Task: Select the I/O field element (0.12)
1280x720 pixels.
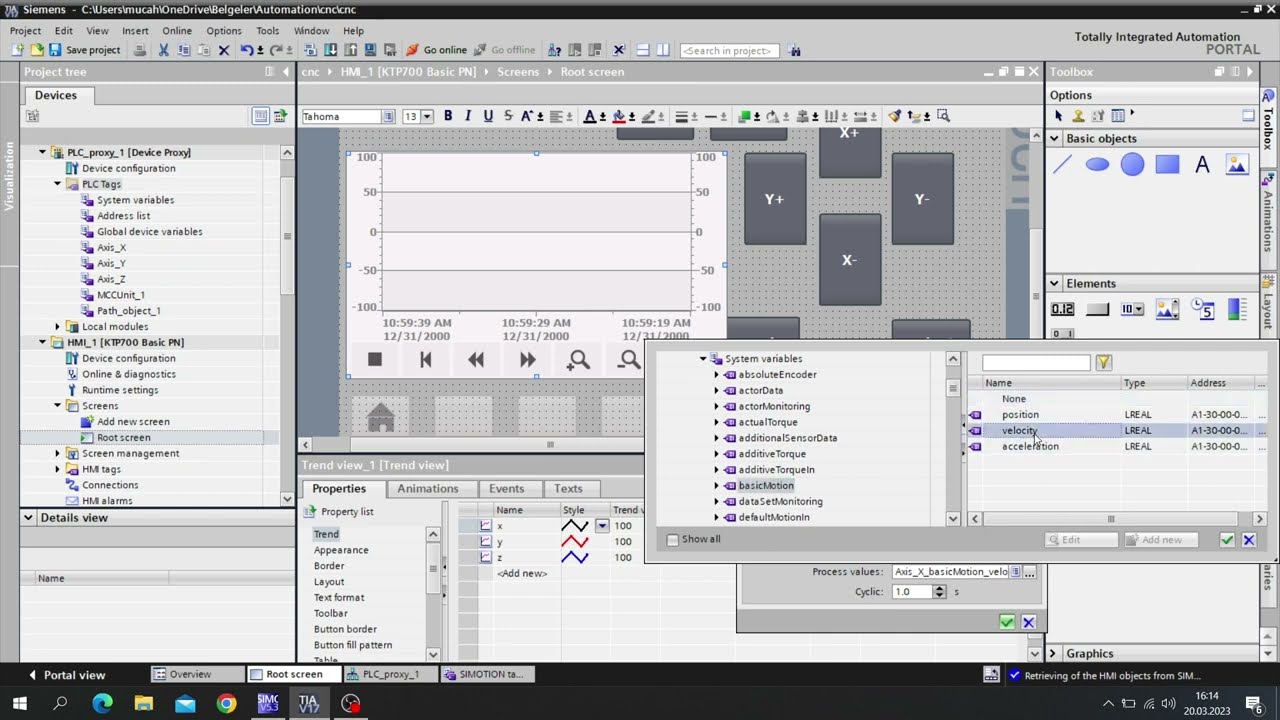Action: tap(1062, 309)
